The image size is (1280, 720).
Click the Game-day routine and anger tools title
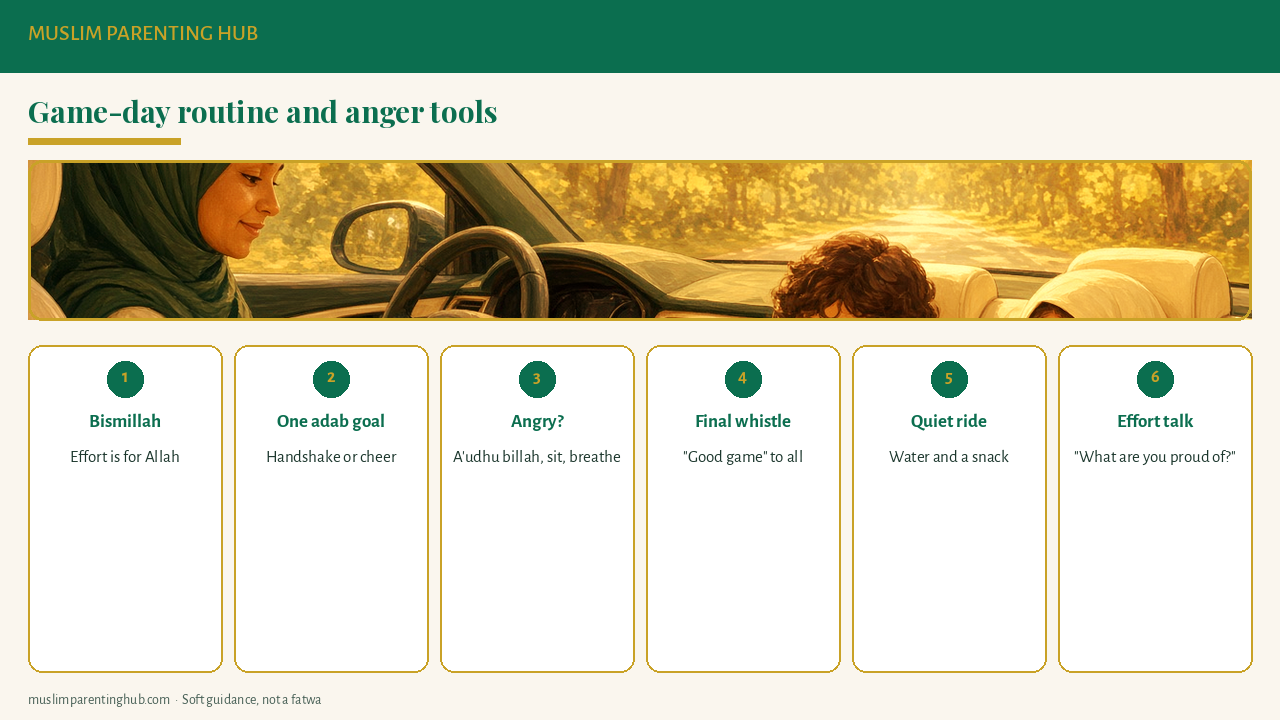pyautogui.click(x=262, y=112)
